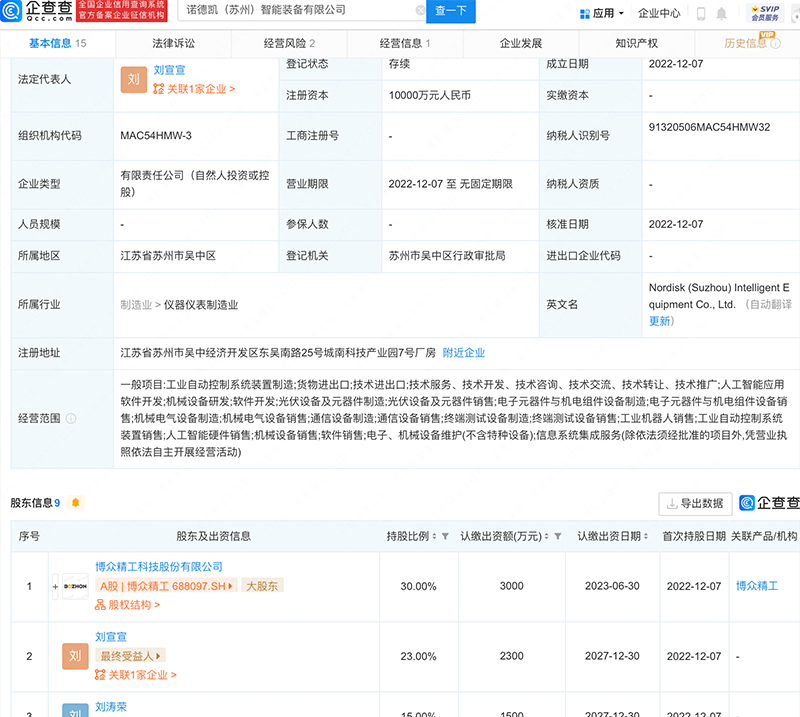Open legal representative 刘宣宣 link

coord(169,70)
